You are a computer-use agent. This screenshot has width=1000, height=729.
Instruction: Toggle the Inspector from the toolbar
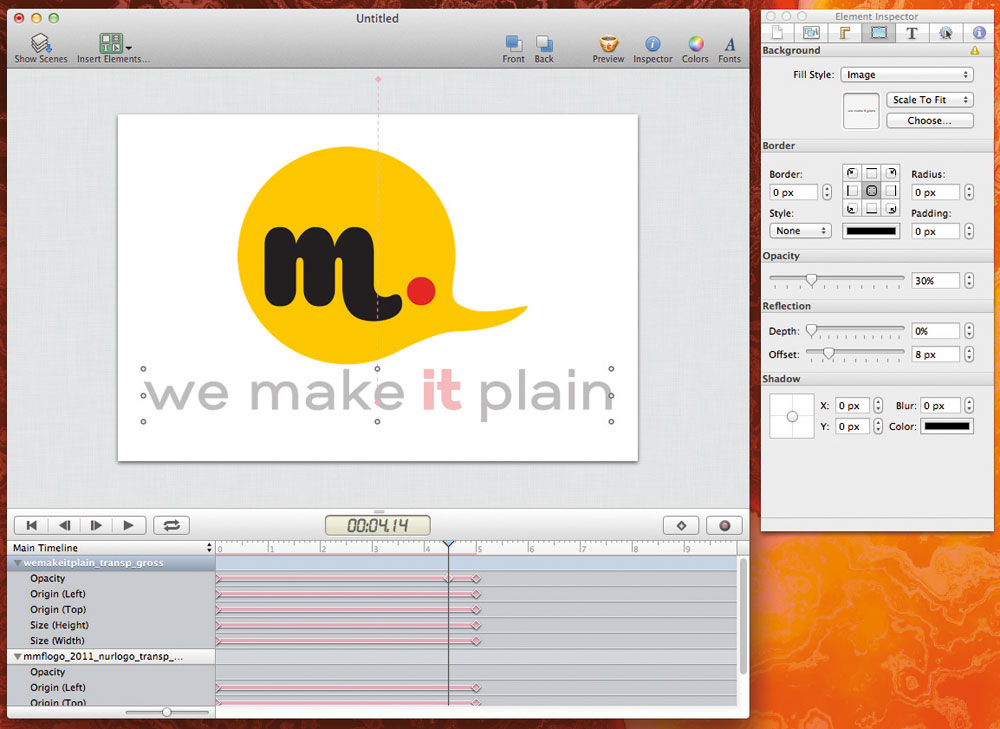click(652, 43)
